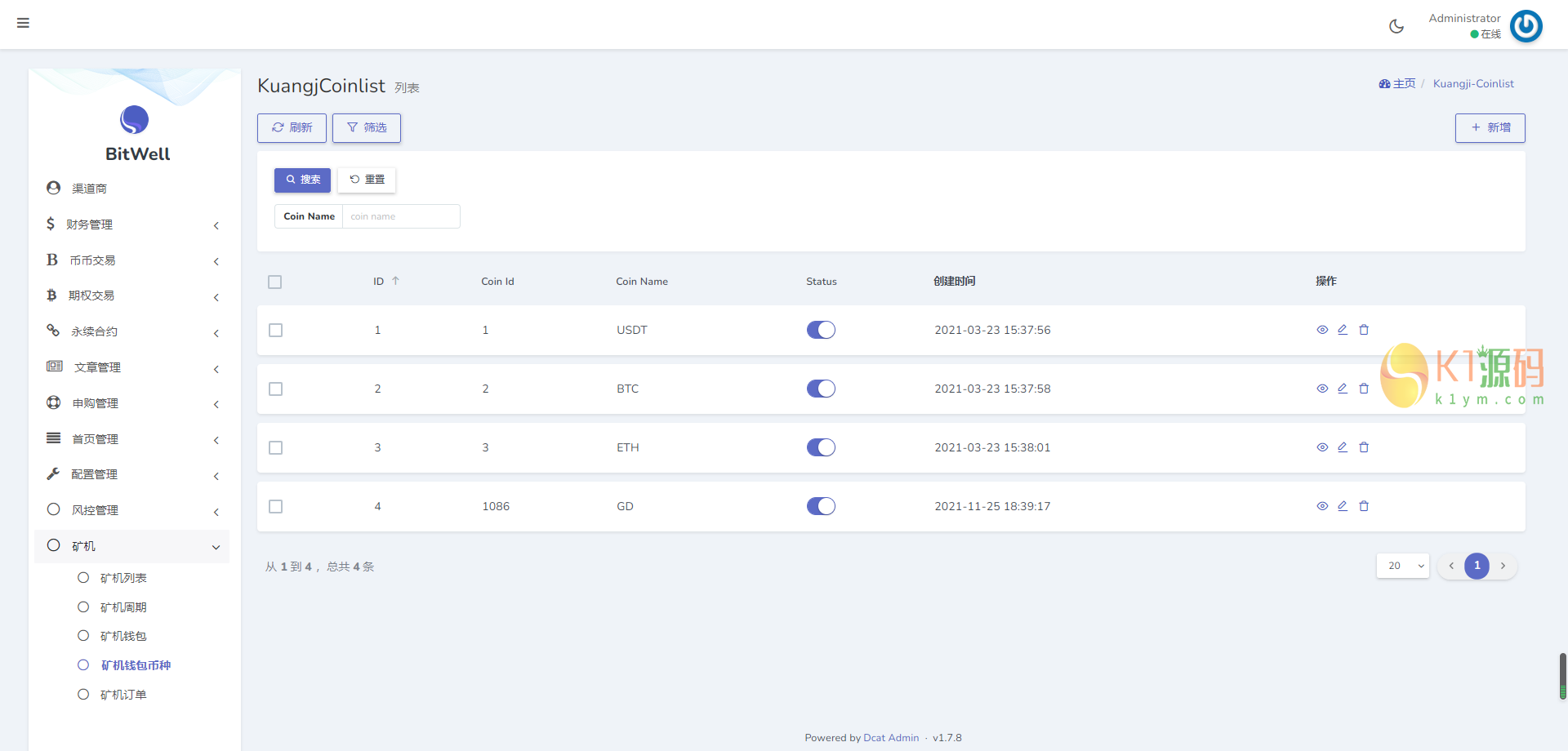Expand the 财务管理 sidebar menu
Viewport: 1568px width, 751px height.
coord(131,224)
